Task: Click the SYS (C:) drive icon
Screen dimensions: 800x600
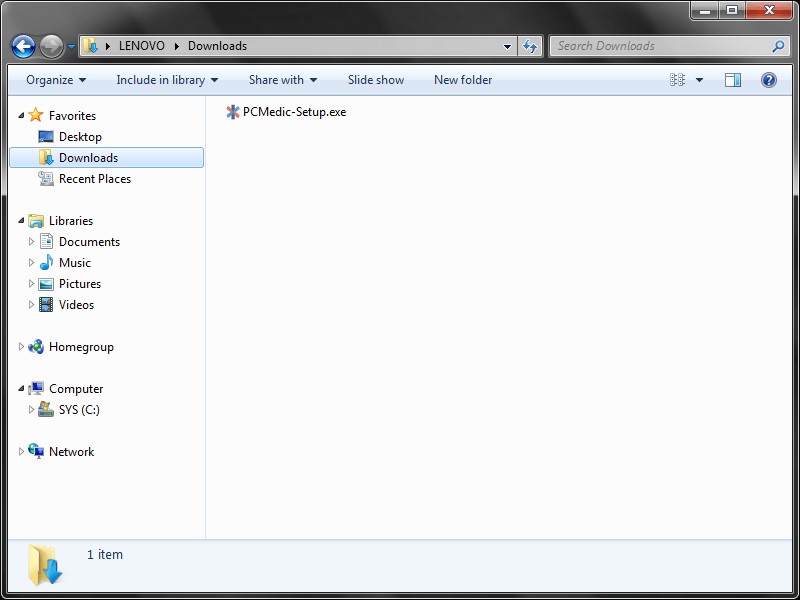Action: tap(46, 409)
